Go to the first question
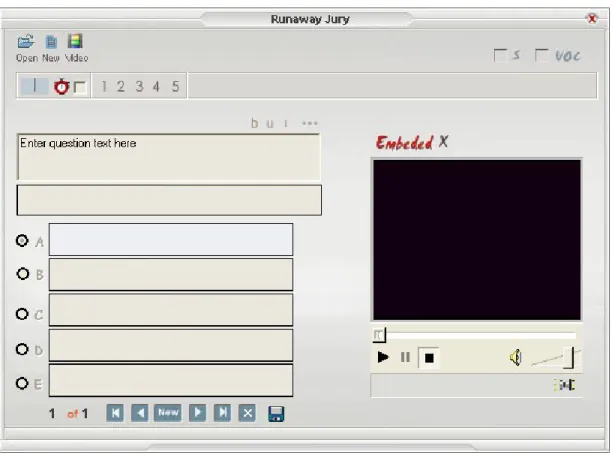The height and width of the screenshot is (455, 615). [x=115, y=413]
